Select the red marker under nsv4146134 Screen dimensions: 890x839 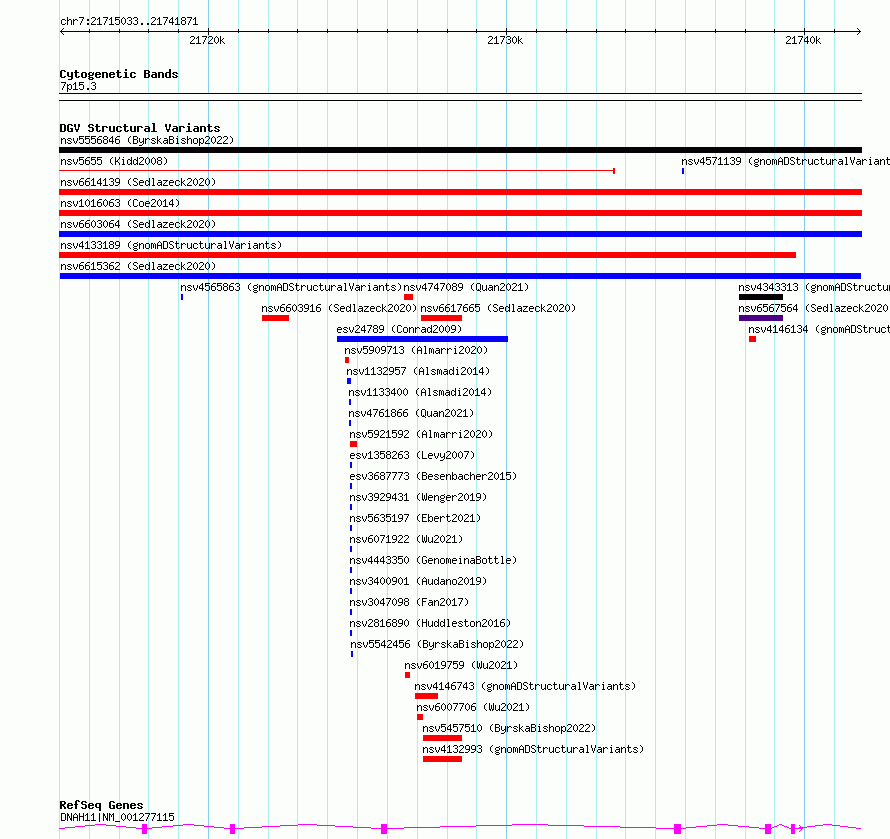pyautogui.click(x=752, y=339)
